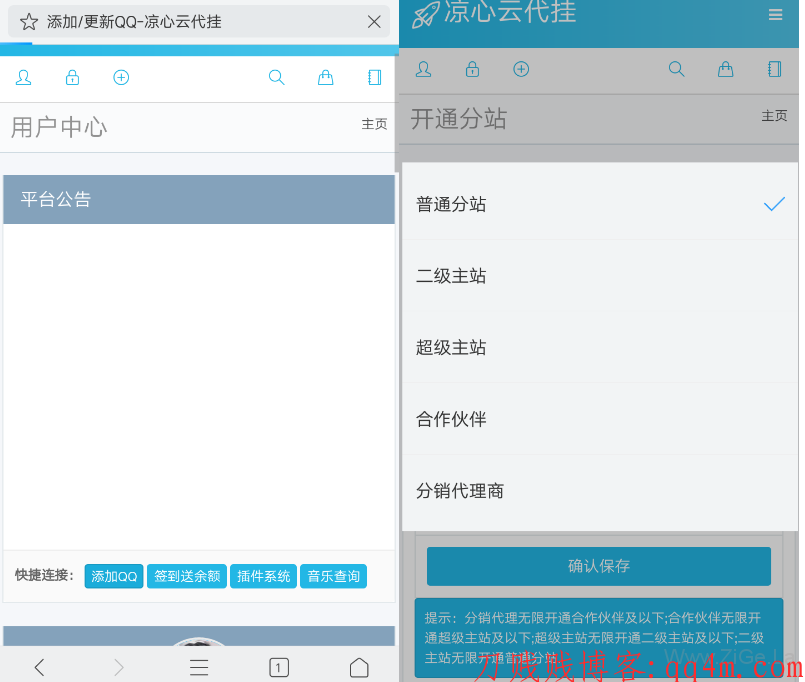Click the 开通分站 page title

458,119
